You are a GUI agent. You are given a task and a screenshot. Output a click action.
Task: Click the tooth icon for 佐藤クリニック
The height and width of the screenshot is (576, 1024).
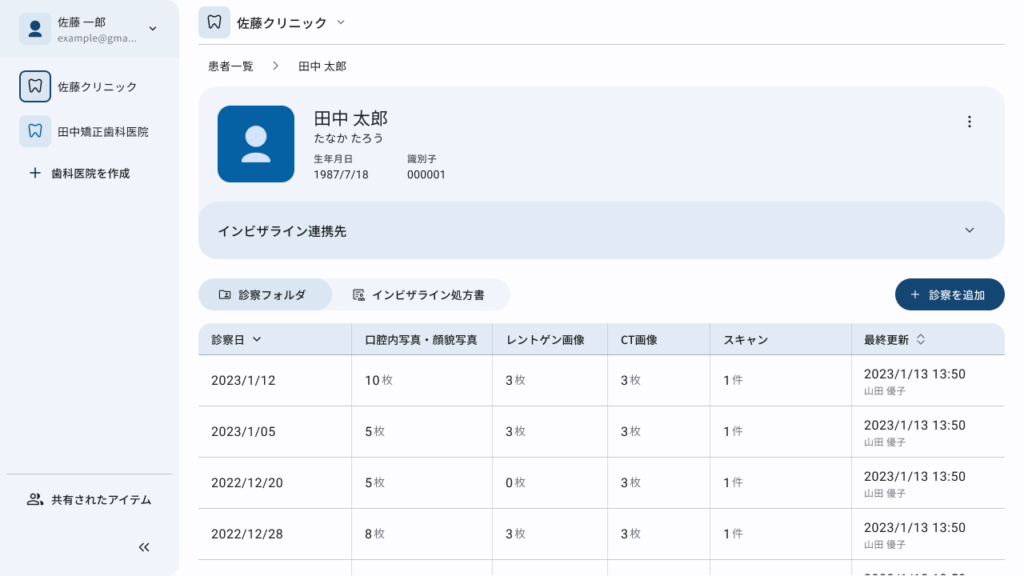(34, 87)
